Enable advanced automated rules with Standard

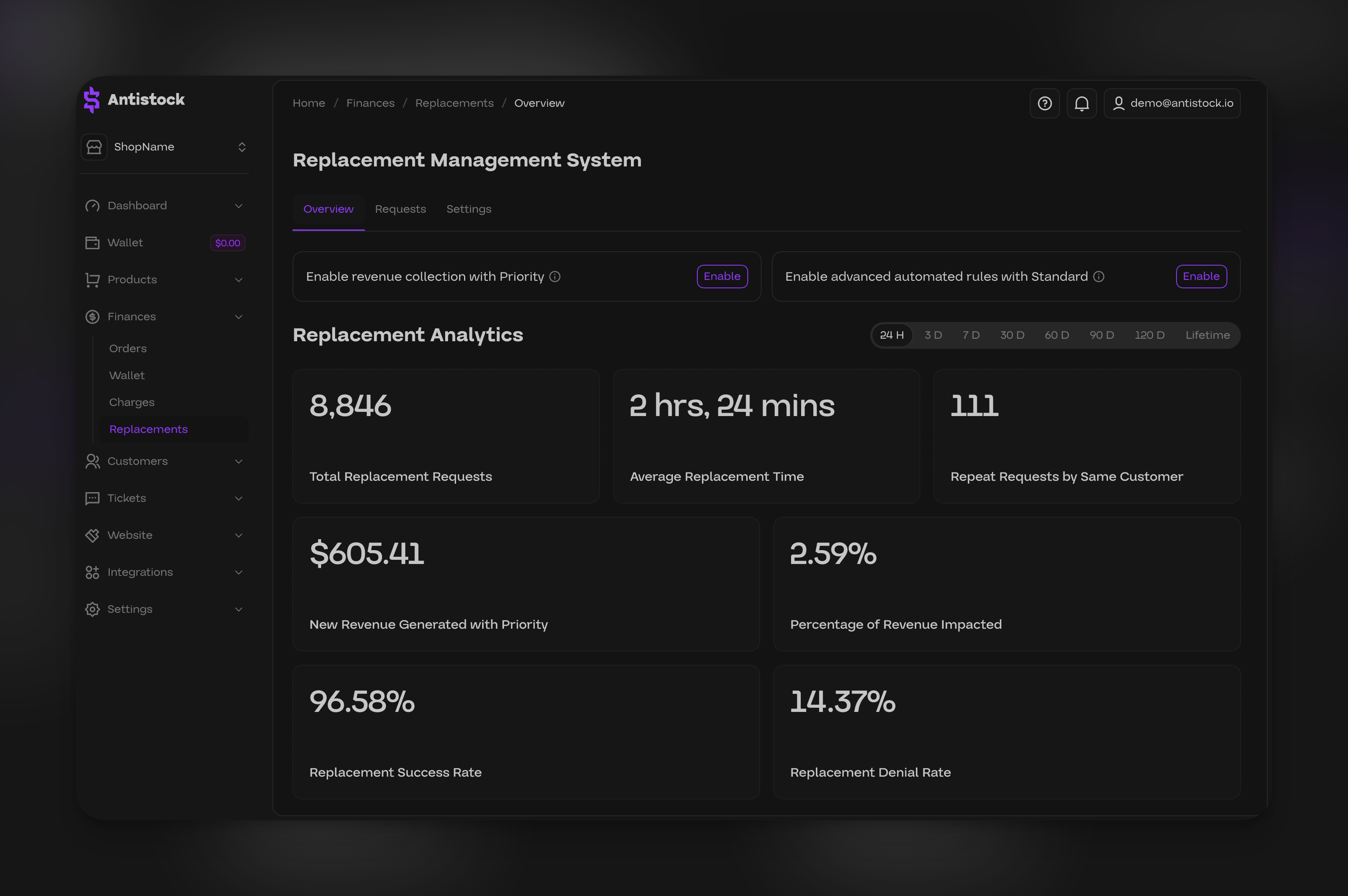(1201, 277)
